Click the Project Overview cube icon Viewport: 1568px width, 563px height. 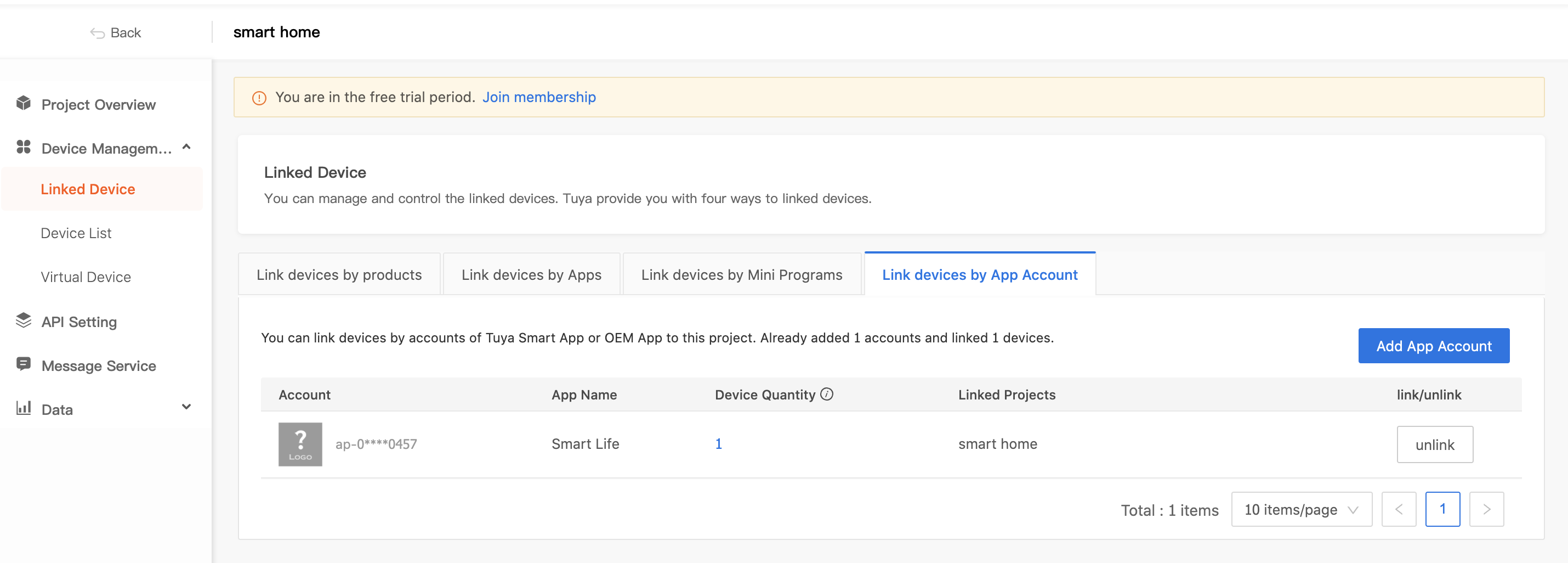24,104
